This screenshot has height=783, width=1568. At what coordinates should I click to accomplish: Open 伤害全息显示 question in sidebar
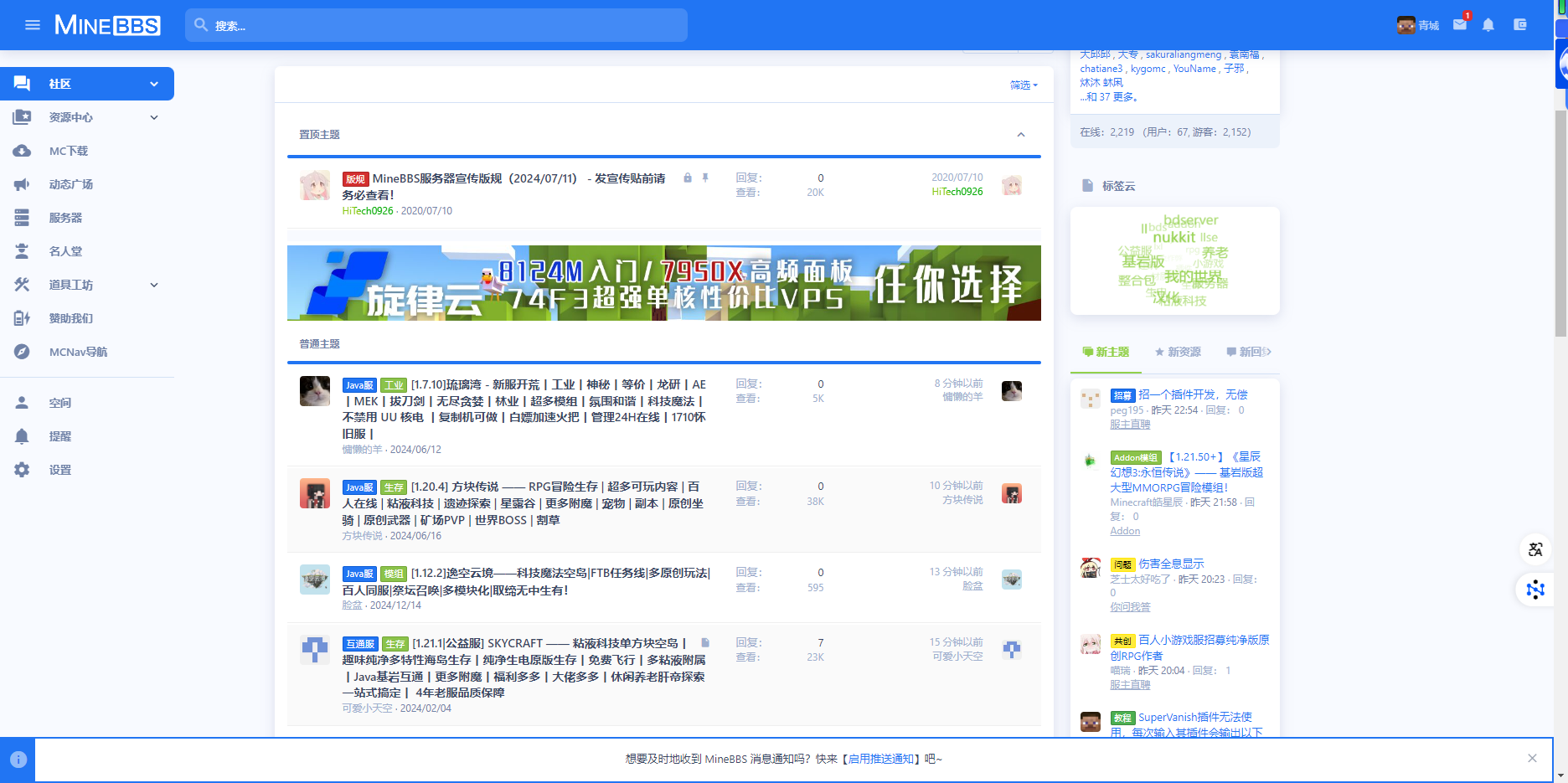[x=1171, y=564]
